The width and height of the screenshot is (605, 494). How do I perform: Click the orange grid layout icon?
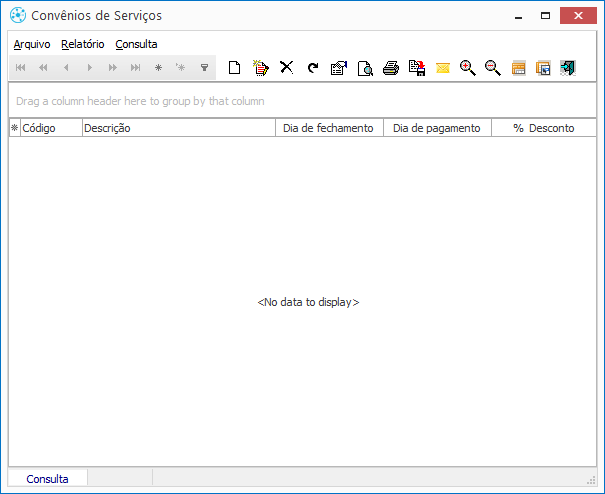pos(519,68)
